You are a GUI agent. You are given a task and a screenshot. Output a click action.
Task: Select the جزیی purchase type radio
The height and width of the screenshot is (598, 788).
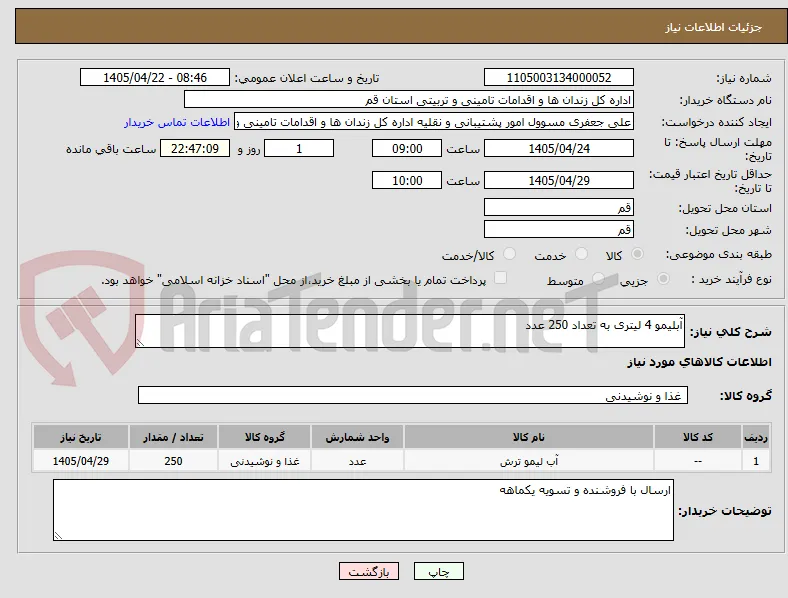[x=663, y=279]
